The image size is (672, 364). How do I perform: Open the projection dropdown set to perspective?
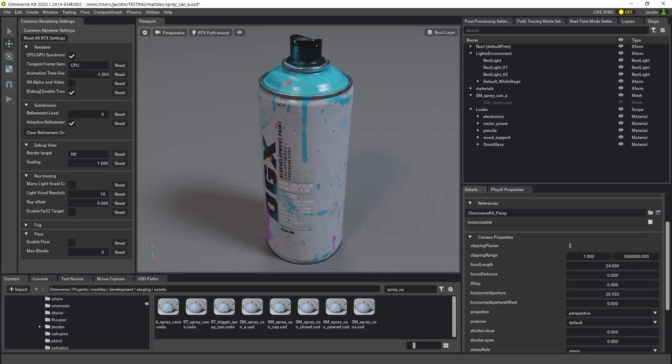[x=613, y=313]
